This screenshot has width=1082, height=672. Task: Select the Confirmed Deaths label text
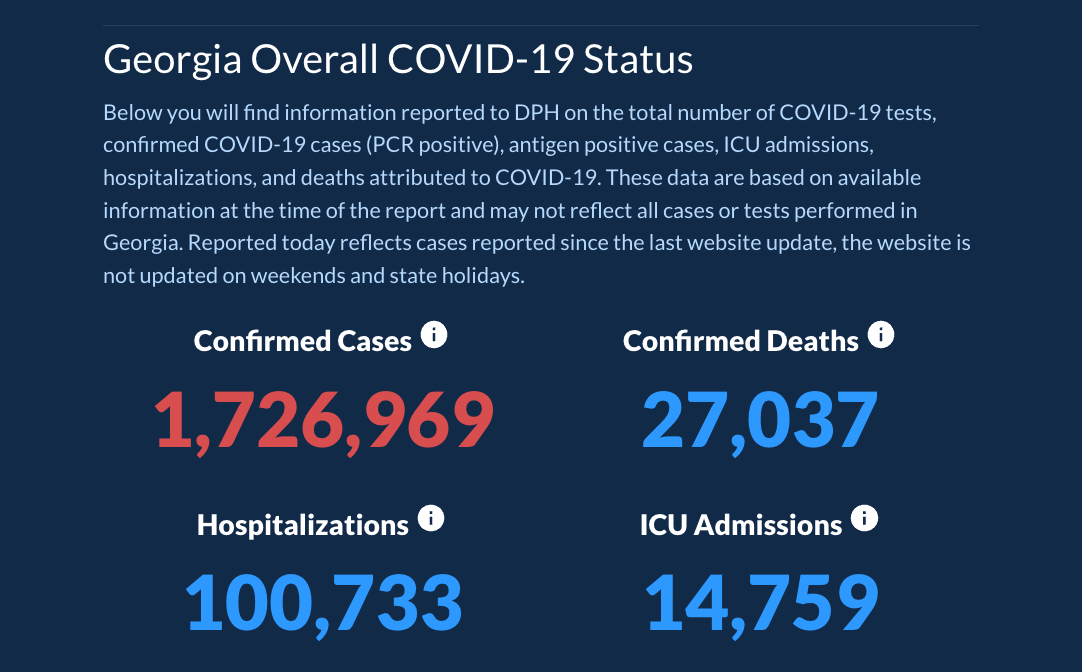click(740, 341)
